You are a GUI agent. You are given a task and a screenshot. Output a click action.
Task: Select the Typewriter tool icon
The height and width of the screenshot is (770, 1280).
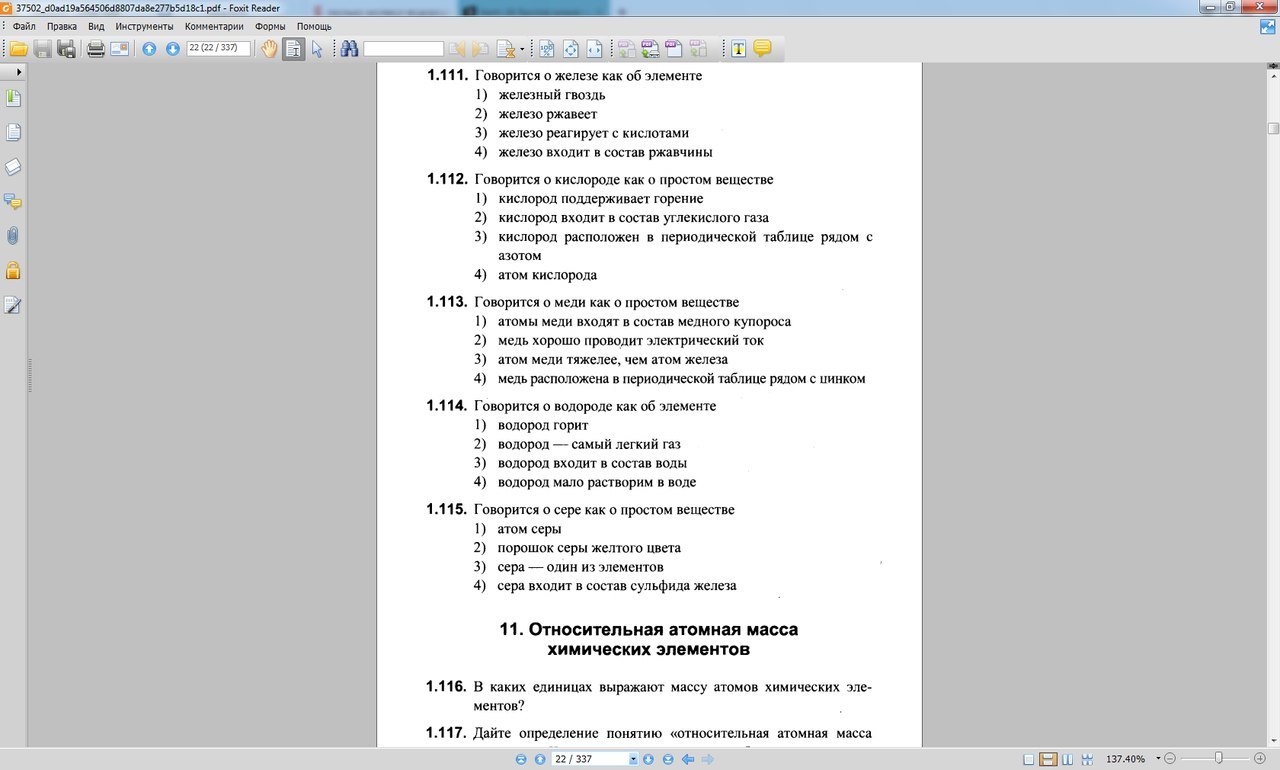click(x=739, y=49)
